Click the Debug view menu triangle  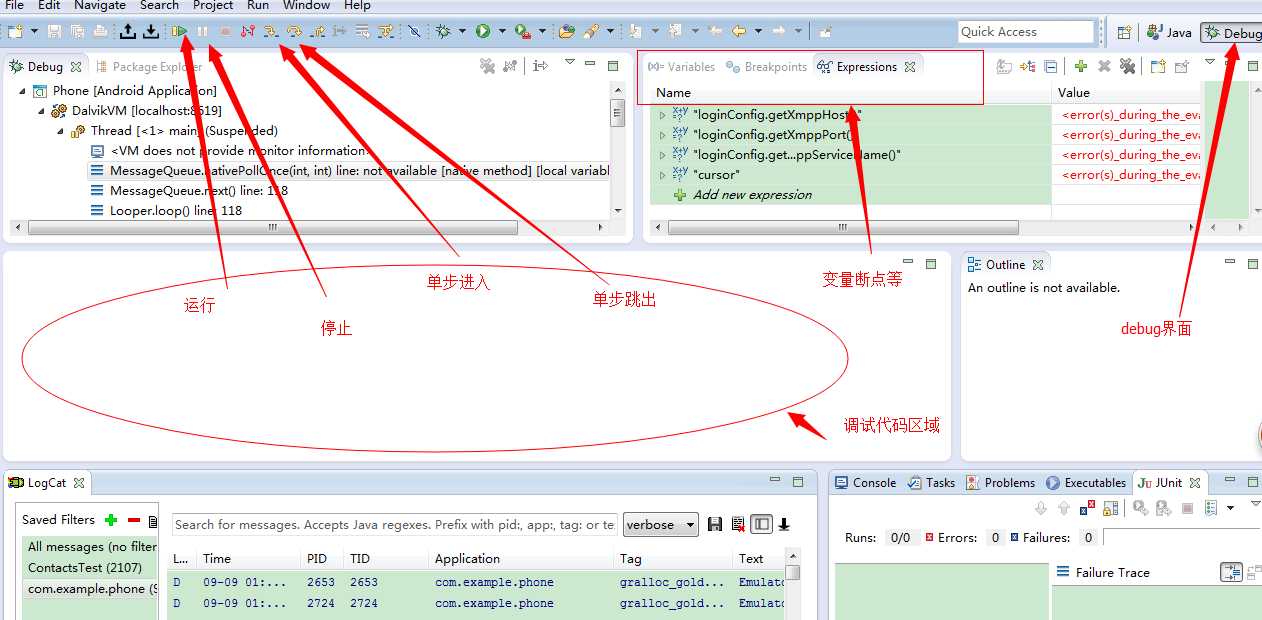pyautogui.click(x=569, y=64)
